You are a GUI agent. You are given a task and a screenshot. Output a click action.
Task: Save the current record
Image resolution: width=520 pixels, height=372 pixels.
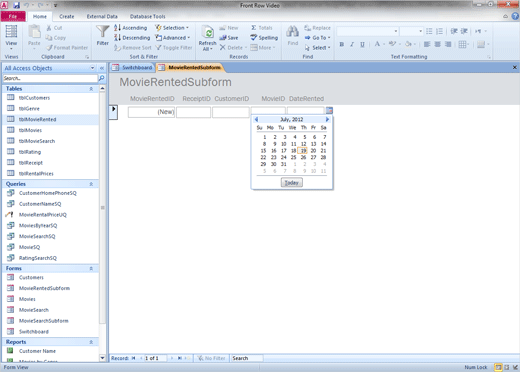[229, 38]
